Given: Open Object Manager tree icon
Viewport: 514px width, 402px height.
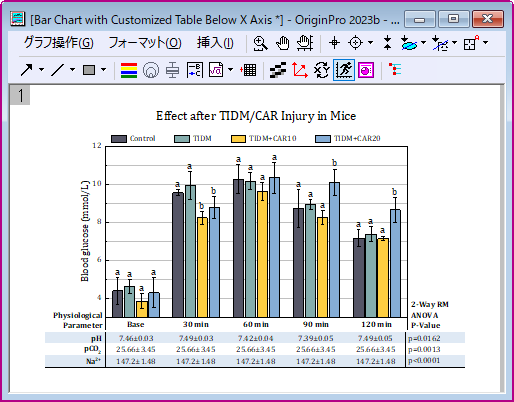Looking at the screenshot, I should click(395, 70).
